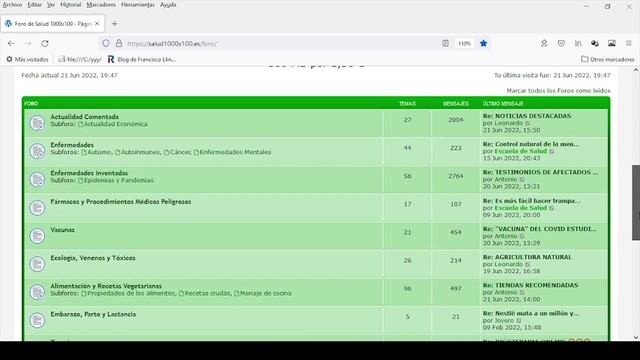
Task: Open the Editar menu
Action: (x=35, y=5)
